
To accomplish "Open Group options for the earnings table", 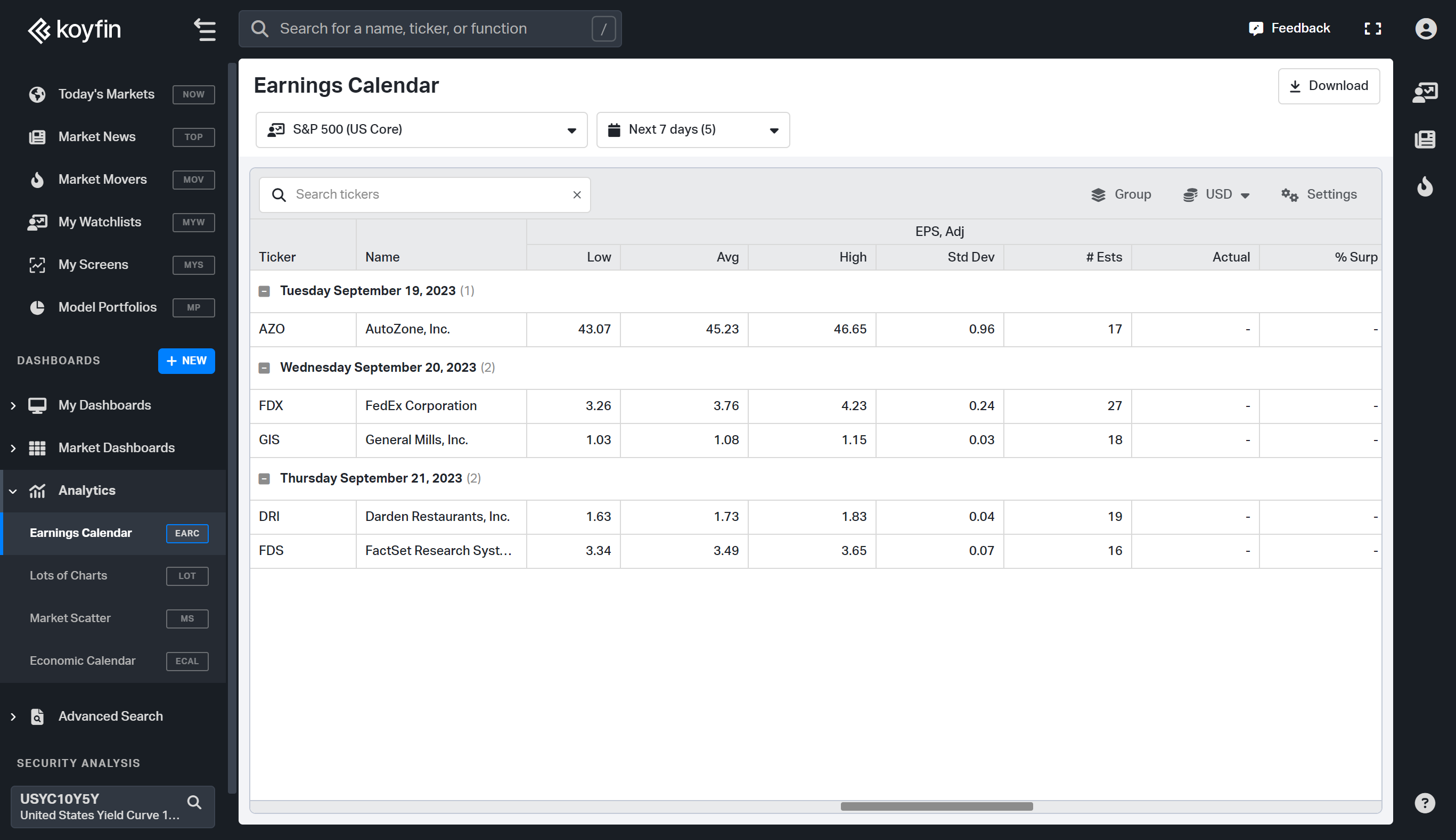I will pyautogui.click(x=1121, y=194).
